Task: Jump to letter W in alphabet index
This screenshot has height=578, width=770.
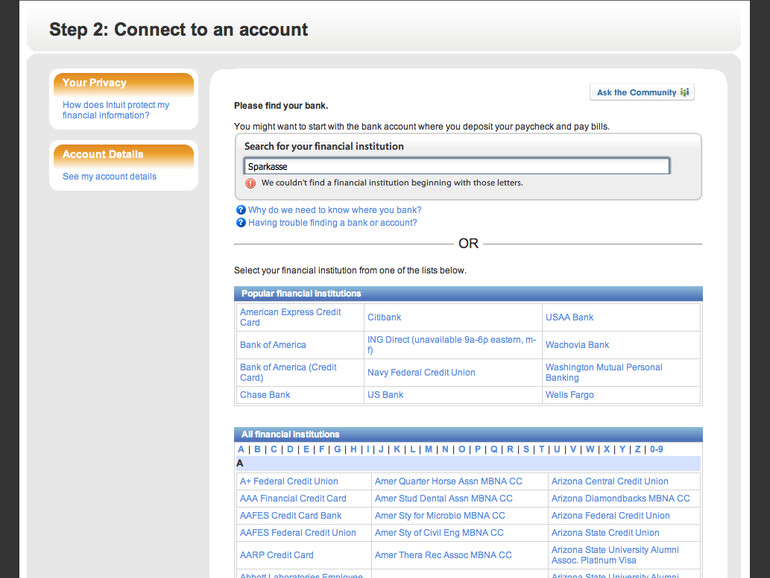Action: point(590,449)
